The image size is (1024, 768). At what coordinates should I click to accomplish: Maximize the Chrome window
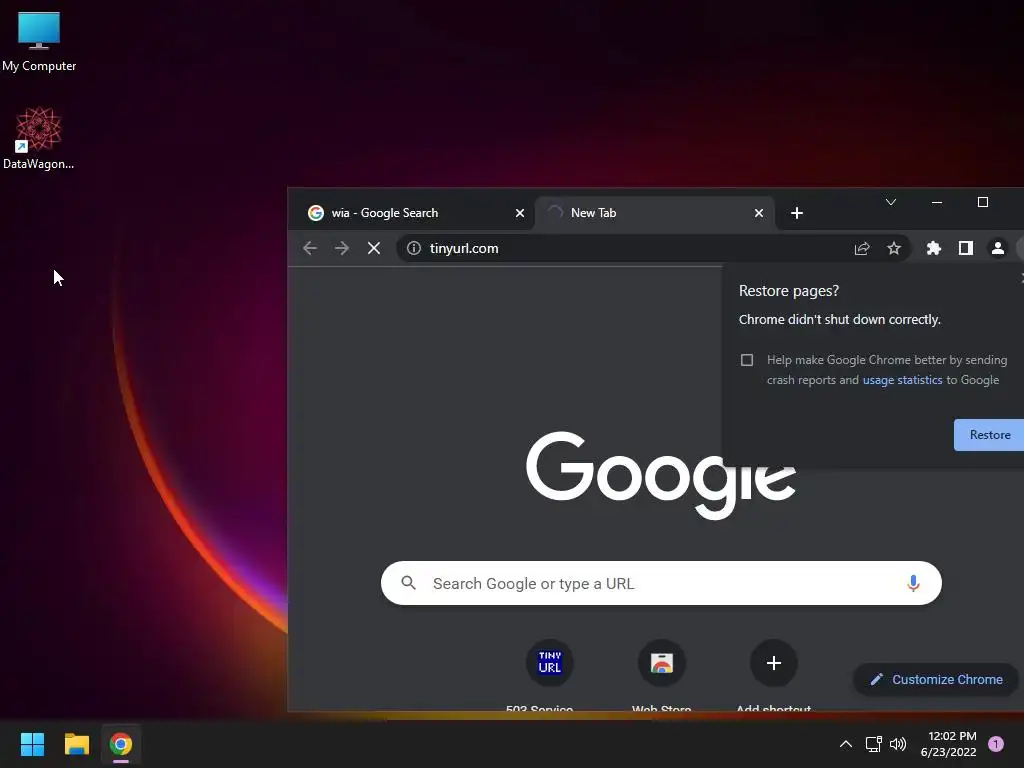pos(982,202)
